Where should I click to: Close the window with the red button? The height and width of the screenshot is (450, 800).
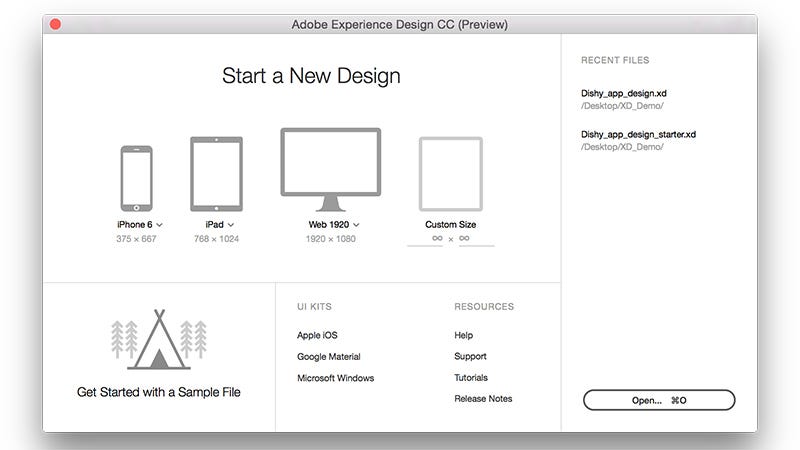pyautogui.click(x=55, y=24)
